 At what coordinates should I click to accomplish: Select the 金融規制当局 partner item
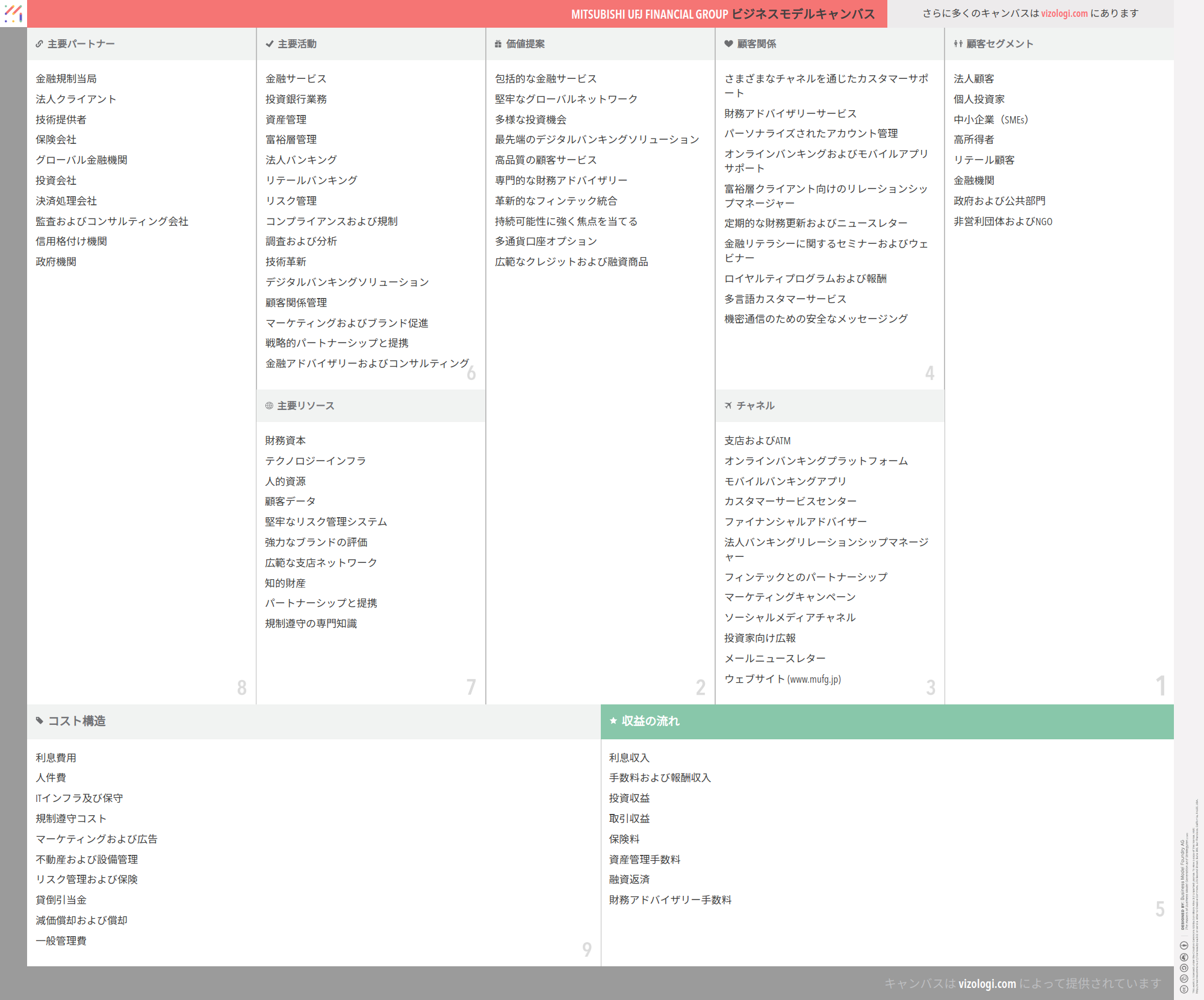66,79
